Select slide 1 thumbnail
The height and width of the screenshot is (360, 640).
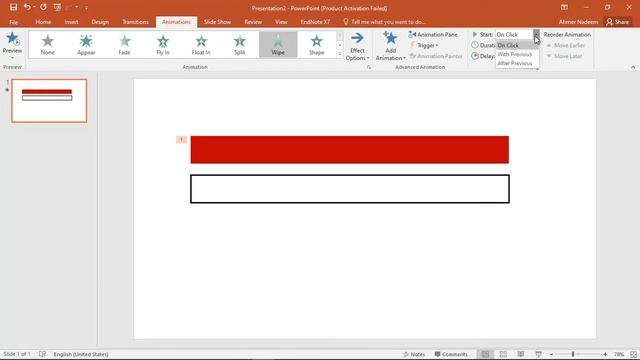pyautogui.click(x=49, y=101)
